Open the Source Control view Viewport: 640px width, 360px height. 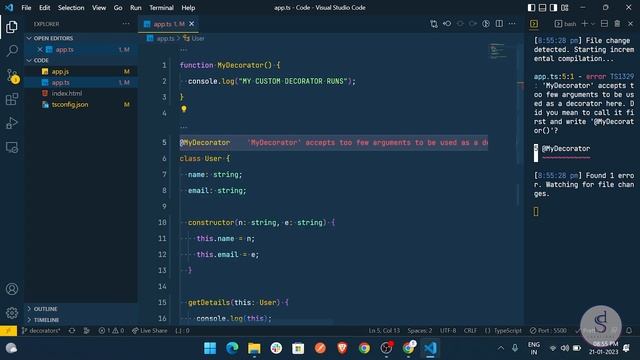(12, 76)
